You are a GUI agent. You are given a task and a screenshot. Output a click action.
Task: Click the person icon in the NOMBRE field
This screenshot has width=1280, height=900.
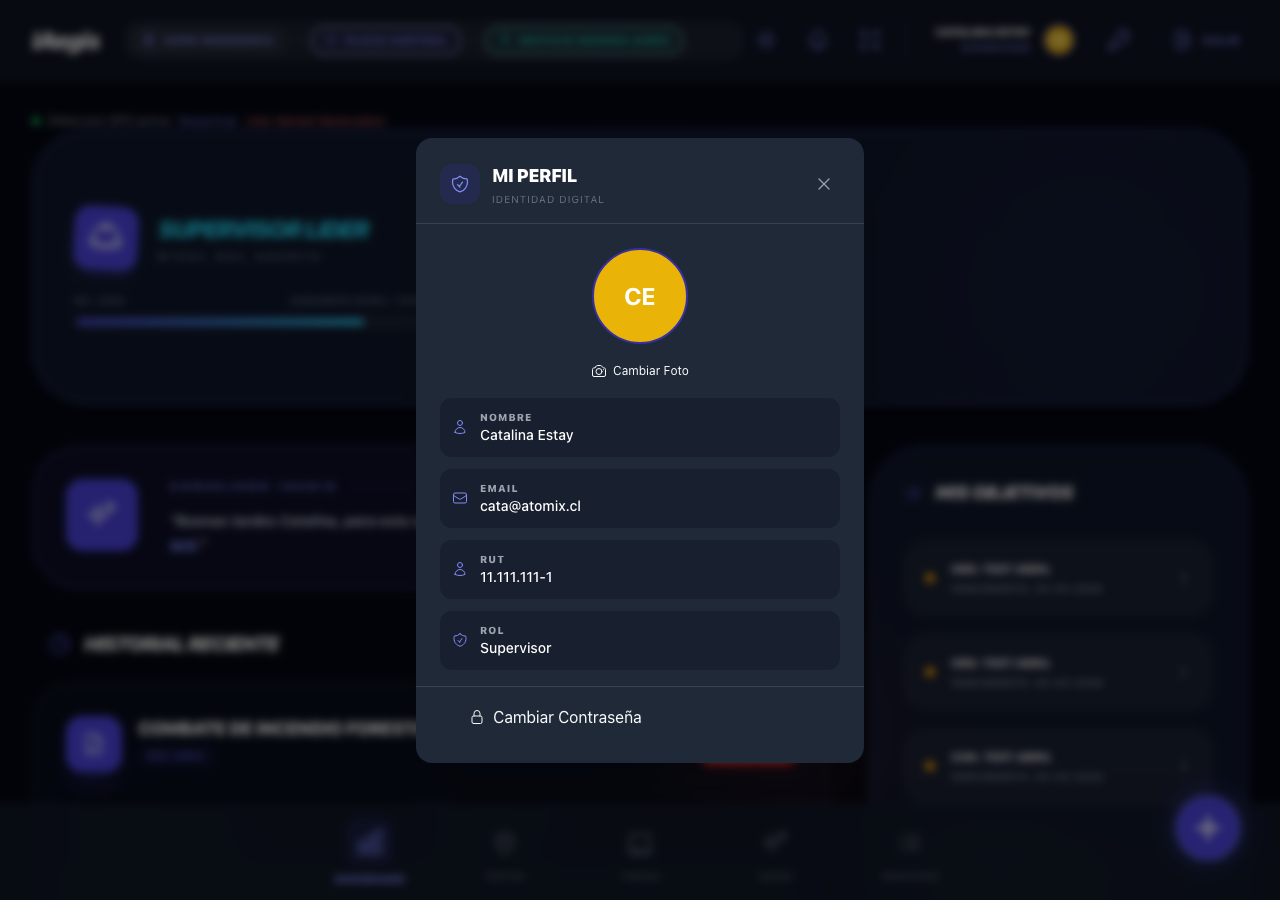tap(460, 427)
